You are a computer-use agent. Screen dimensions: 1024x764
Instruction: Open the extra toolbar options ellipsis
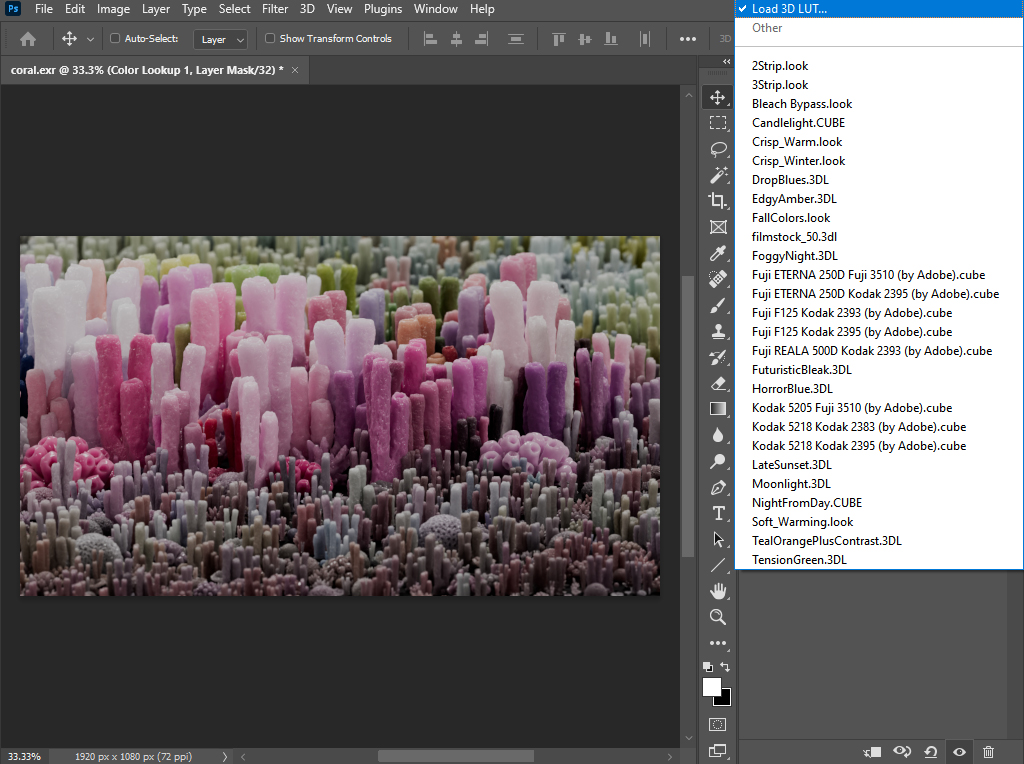click(x=688, y=38)
